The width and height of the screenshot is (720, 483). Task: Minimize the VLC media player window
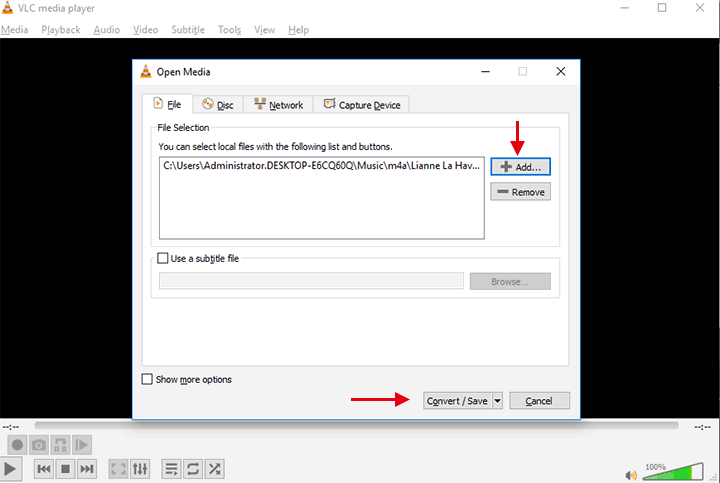point(624,8)
